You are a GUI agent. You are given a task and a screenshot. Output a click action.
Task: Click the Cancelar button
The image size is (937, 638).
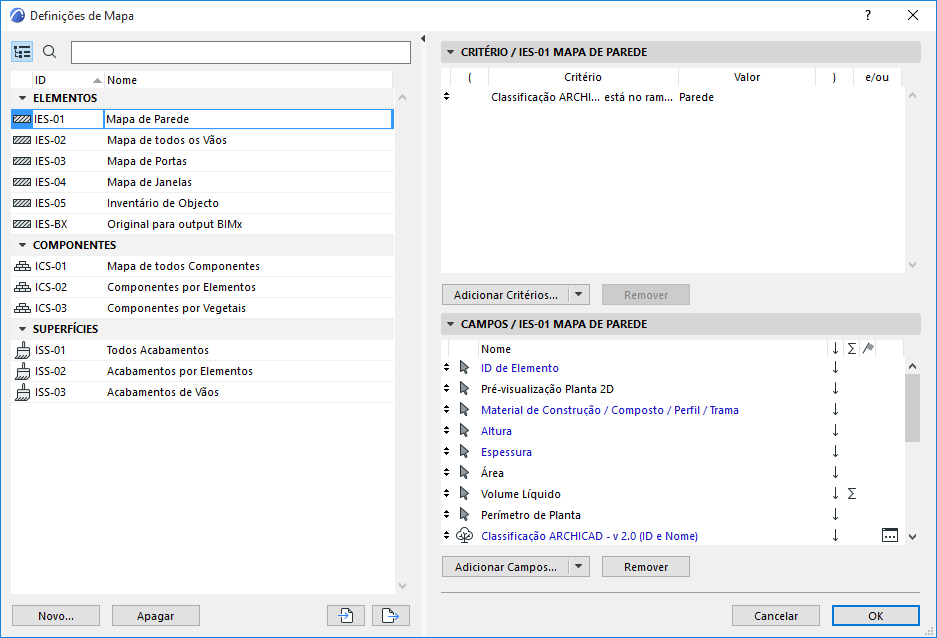[x=775, y=616]
